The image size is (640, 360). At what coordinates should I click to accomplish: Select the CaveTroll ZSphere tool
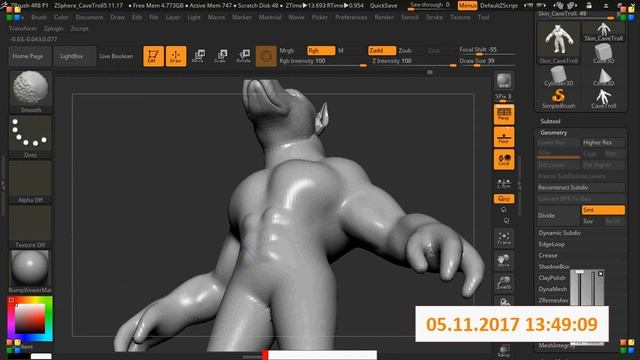(603, 99)
